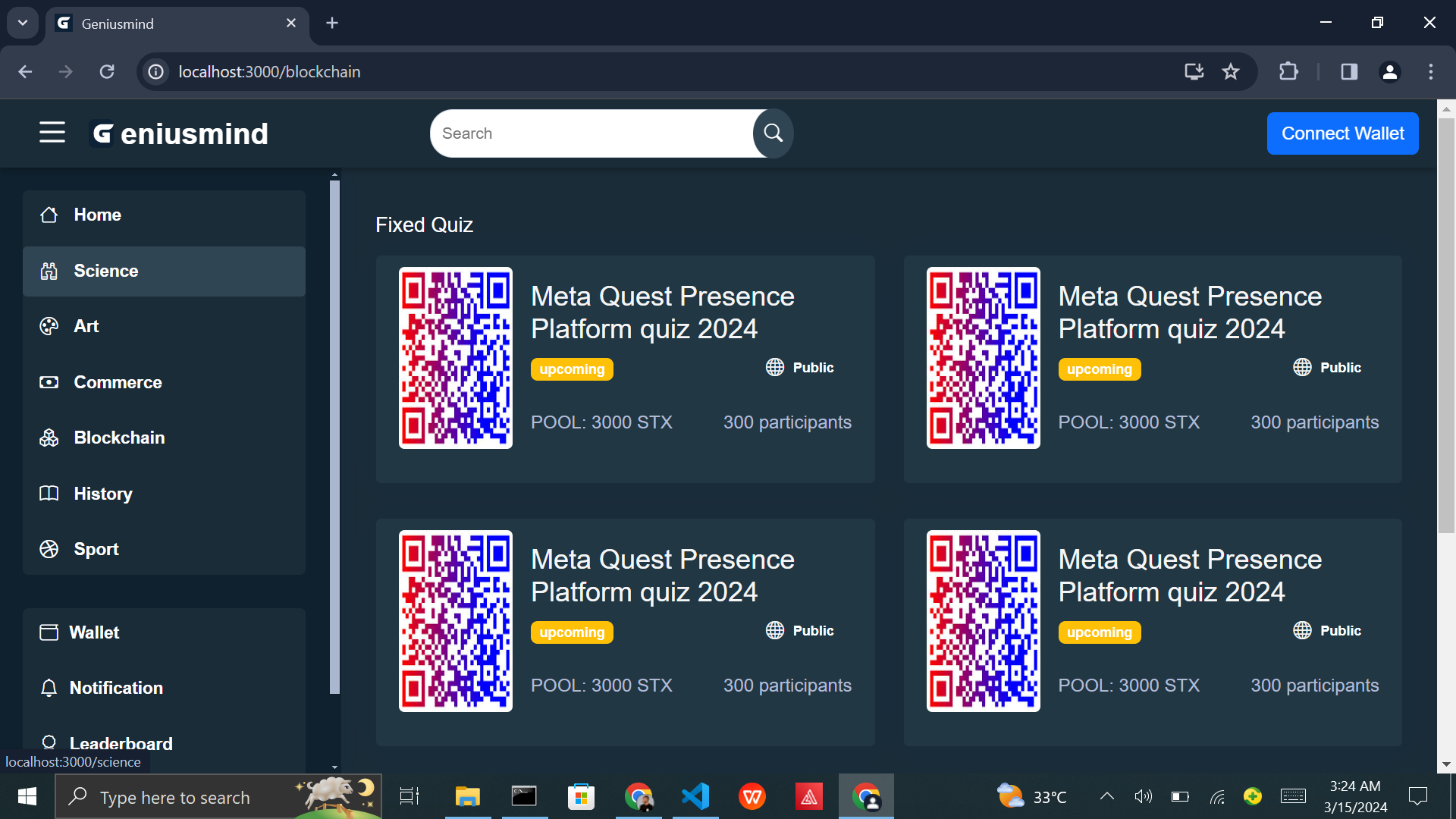Click the Connect Wallet button
The width and height of the screenshot is (1456, 819).
1342,133
